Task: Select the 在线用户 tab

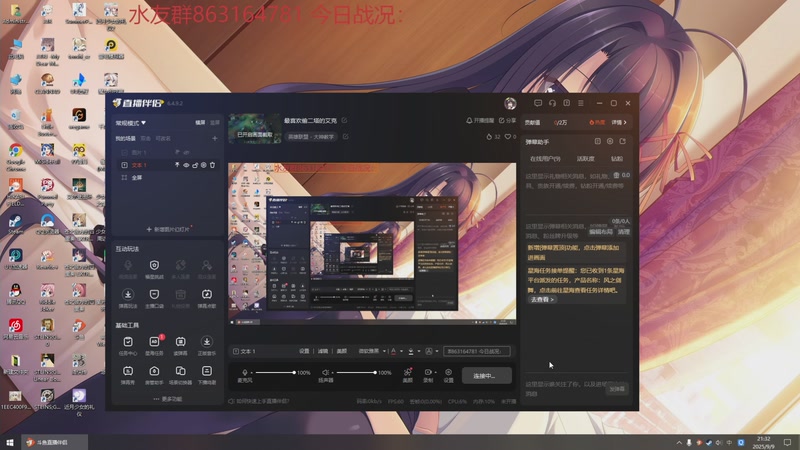Action: click(545, 159)
